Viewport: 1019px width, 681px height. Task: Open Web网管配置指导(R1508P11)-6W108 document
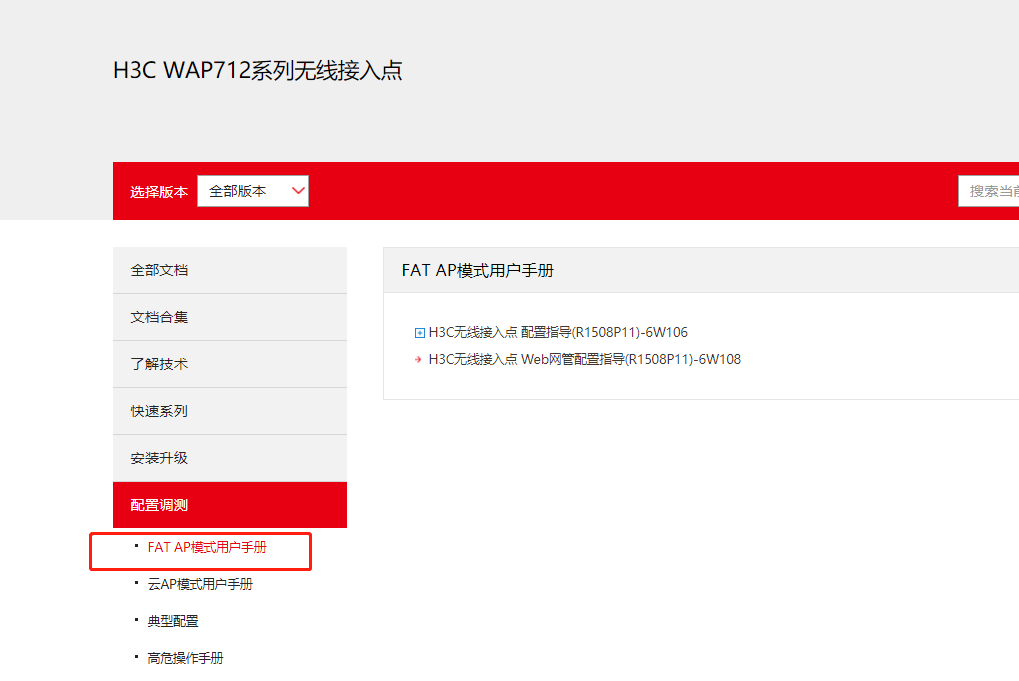click(585, 359)
